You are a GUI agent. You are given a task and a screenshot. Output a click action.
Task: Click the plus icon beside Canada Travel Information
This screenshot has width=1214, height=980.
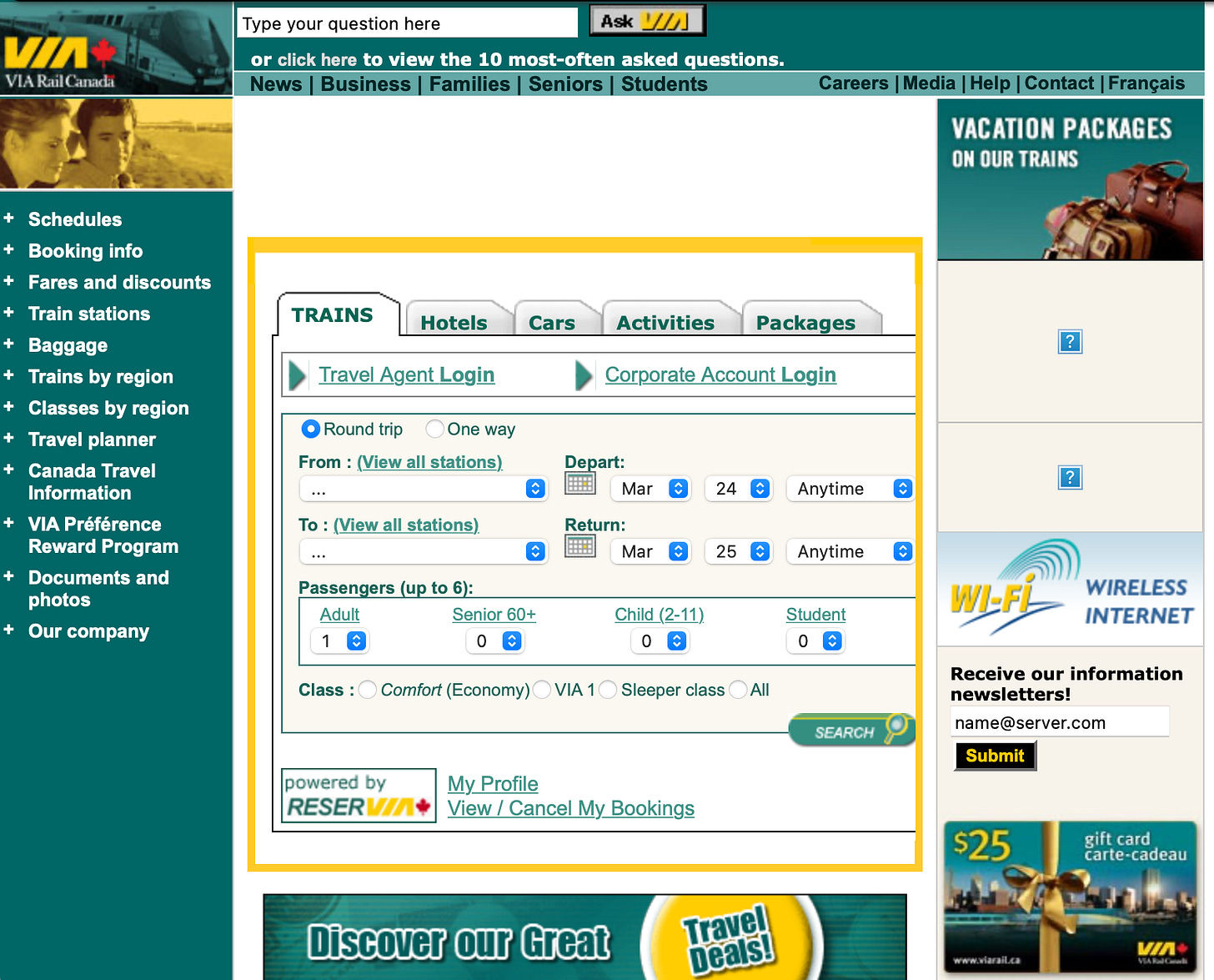click(9, 470)
